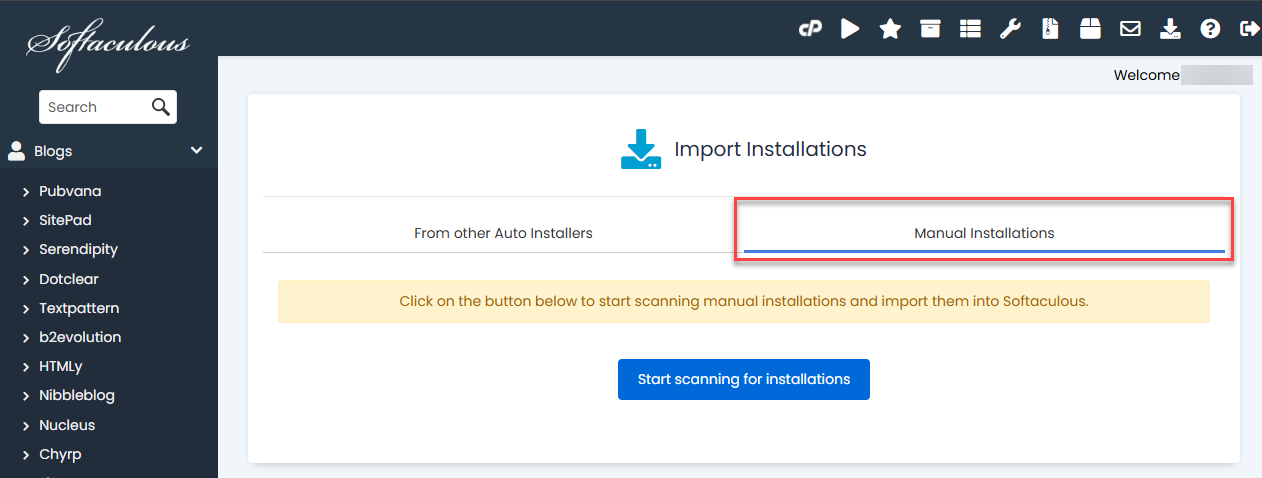Select the Manual Installations tab
The height and width of the screenshot is (478, 1262).
point(984,233)
